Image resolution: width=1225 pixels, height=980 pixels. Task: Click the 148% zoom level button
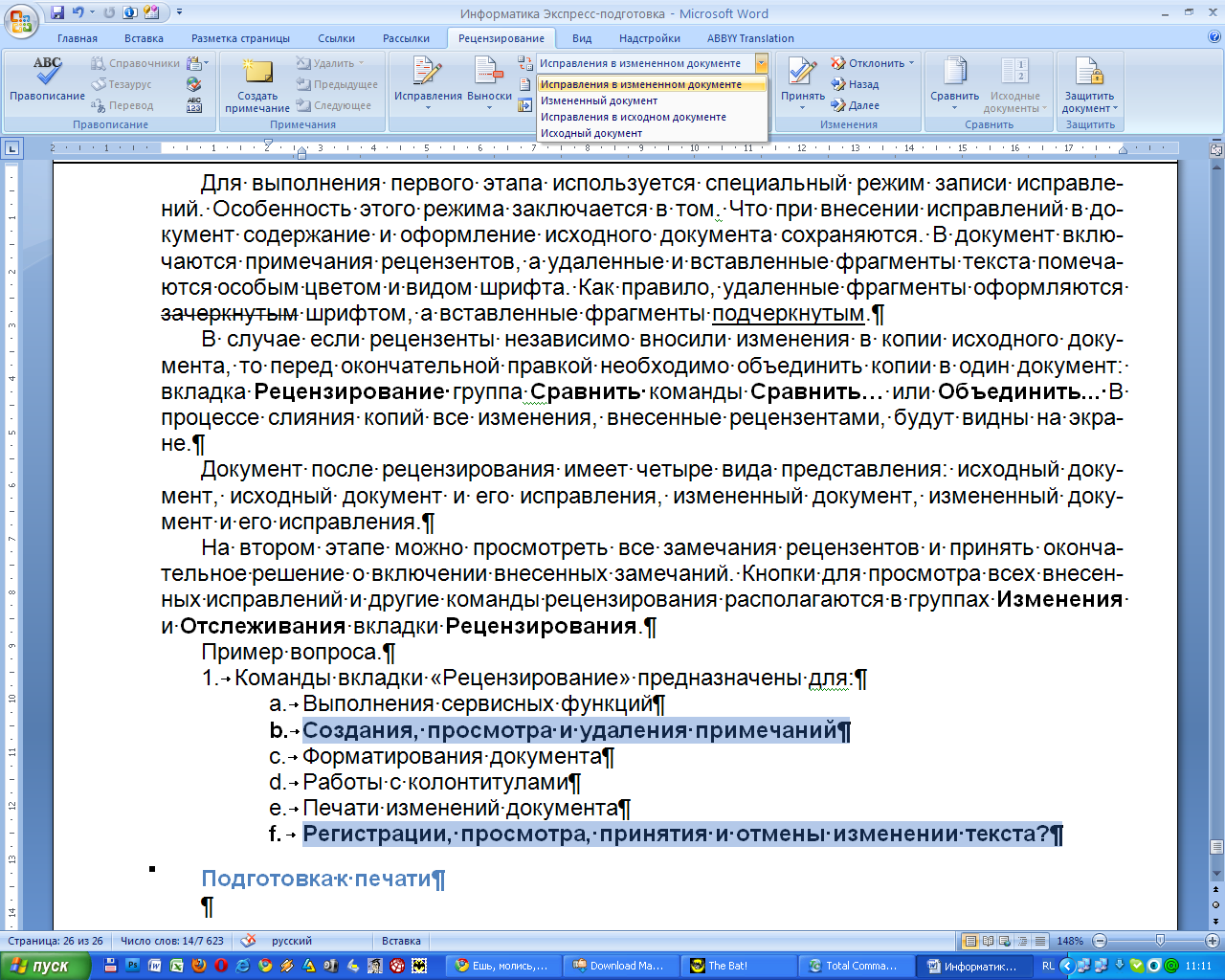click(x=1069, y=941)
